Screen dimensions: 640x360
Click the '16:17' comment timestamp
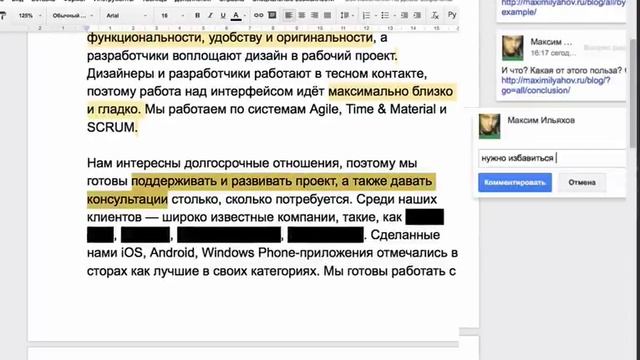tap(553, 53)
